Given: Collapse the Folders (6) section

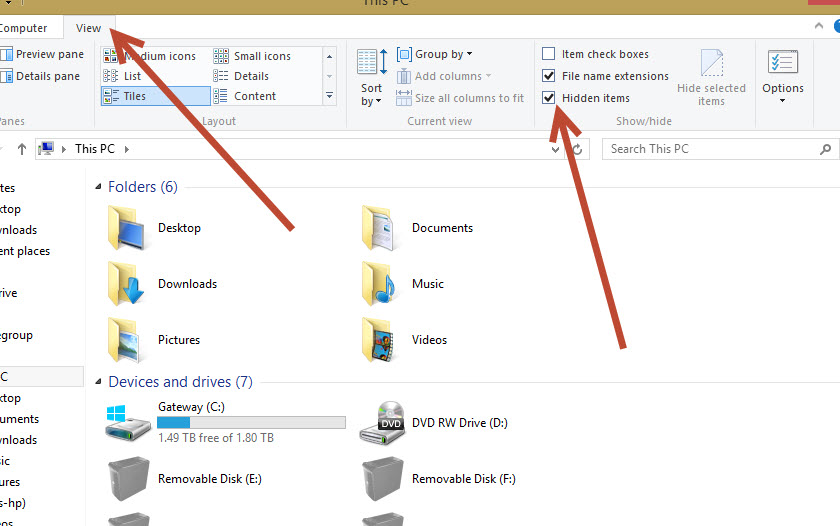Looking at the screenshot, I should (98, 187).
